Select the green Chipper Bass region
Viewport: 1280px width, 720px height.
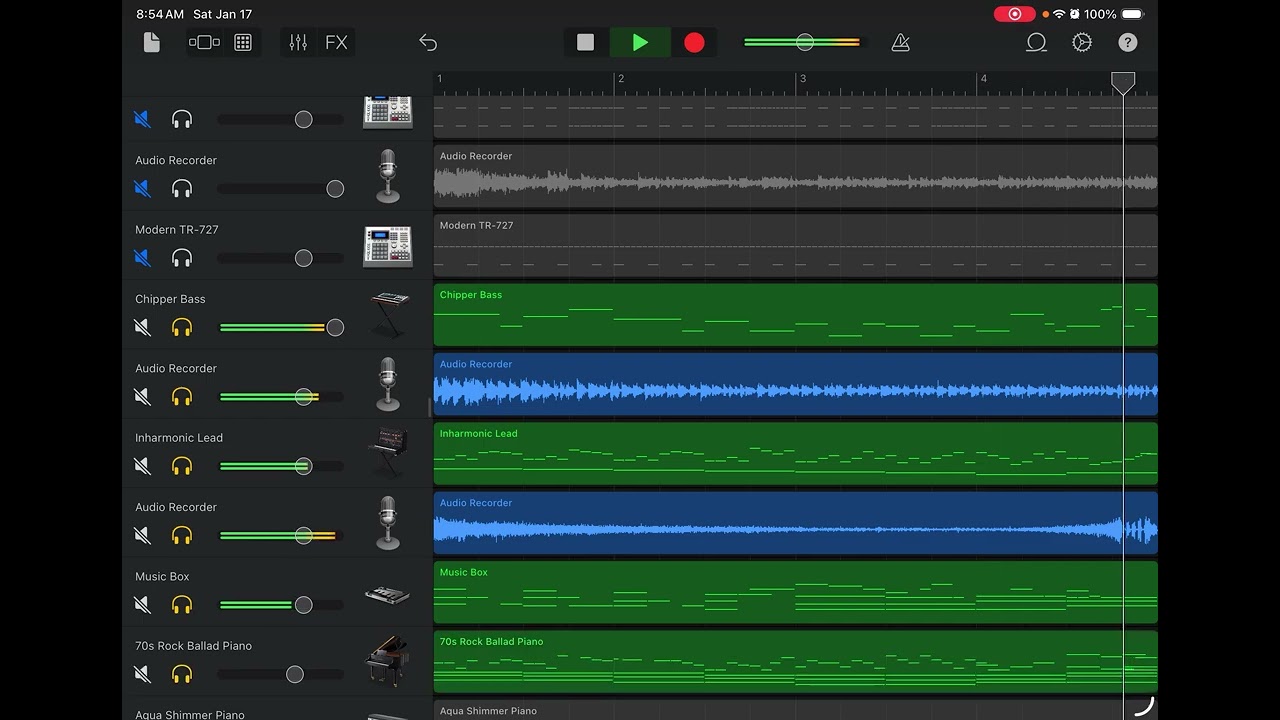[x=795, y=315]
